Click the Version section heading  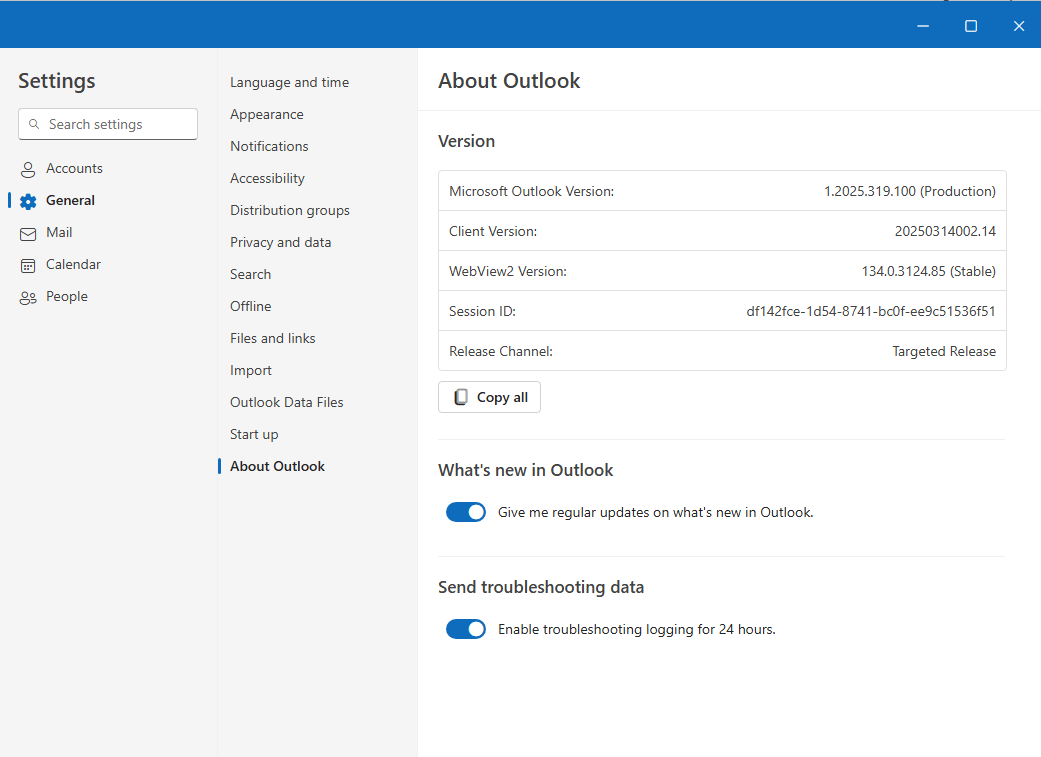coord(466,141)
